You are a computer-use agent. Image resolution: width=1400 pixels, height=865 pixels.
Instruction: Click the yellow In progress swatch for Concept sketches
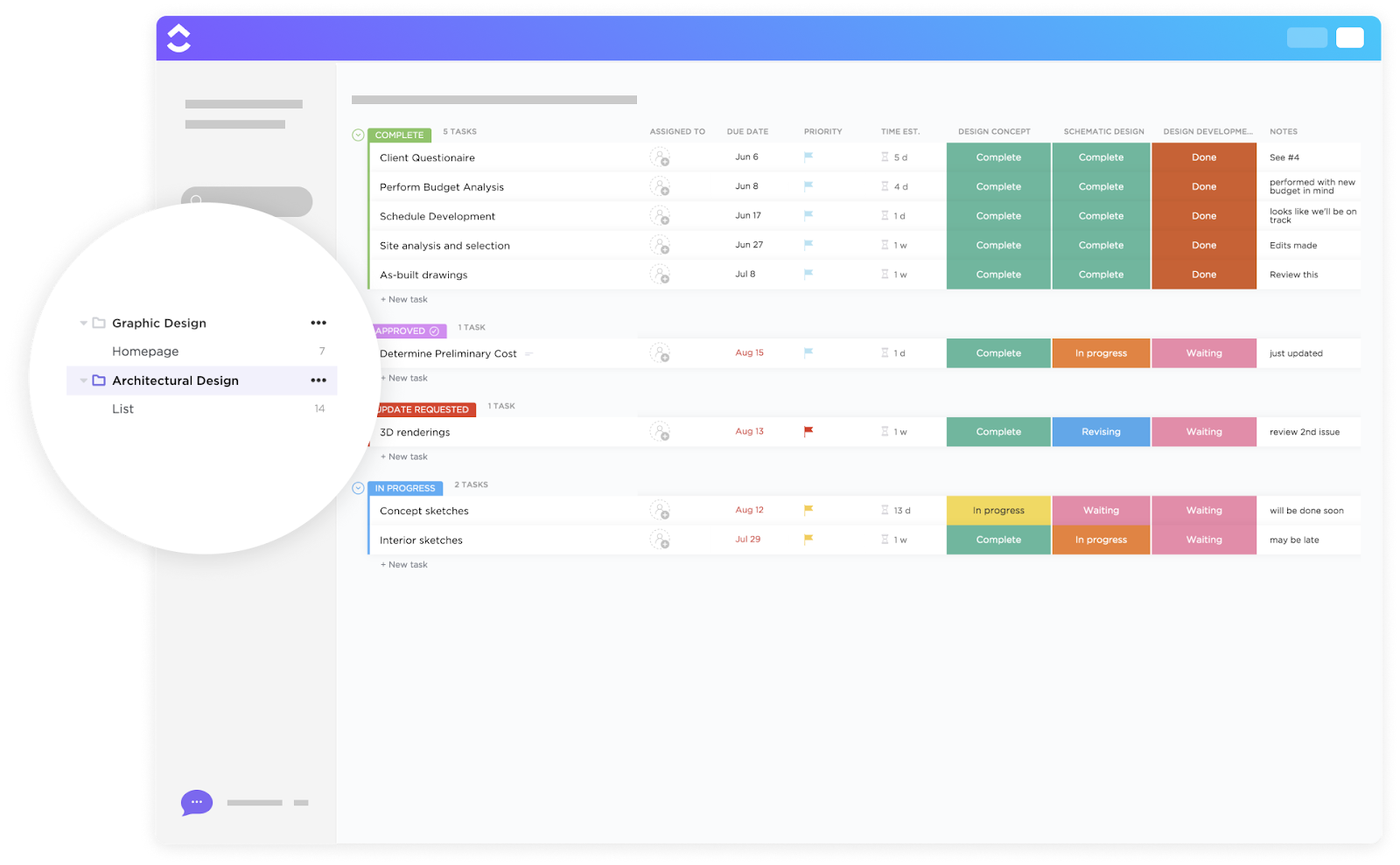coord(997,510)
